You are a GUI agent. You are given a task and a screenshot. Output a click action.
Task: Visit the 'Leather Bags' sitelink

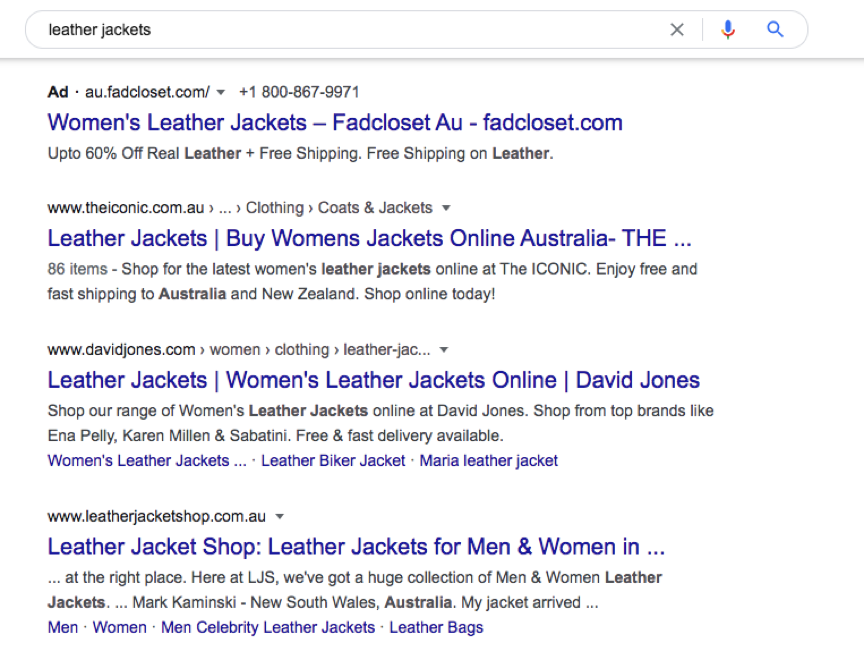click(x=436, y=627)
